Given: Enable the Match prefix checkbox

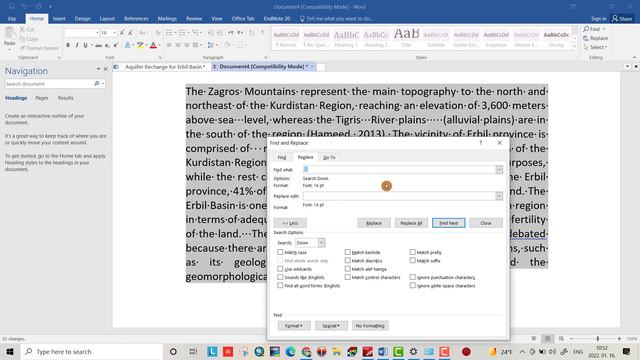Looking at the screenshot, I should pyautogui.click(x=413, y=252).
